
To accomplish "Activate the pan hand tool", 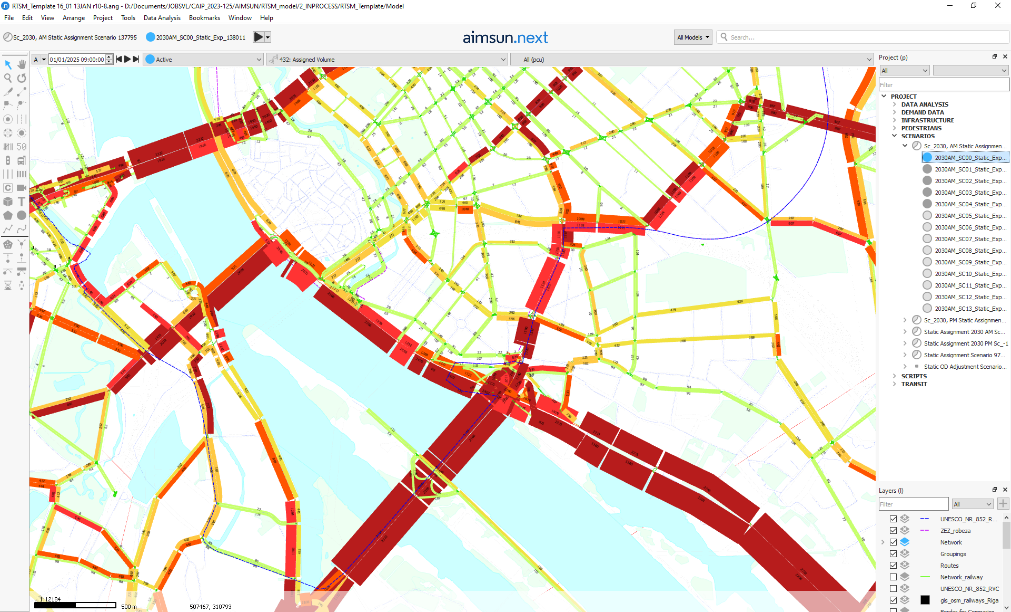I will point(21,64).
